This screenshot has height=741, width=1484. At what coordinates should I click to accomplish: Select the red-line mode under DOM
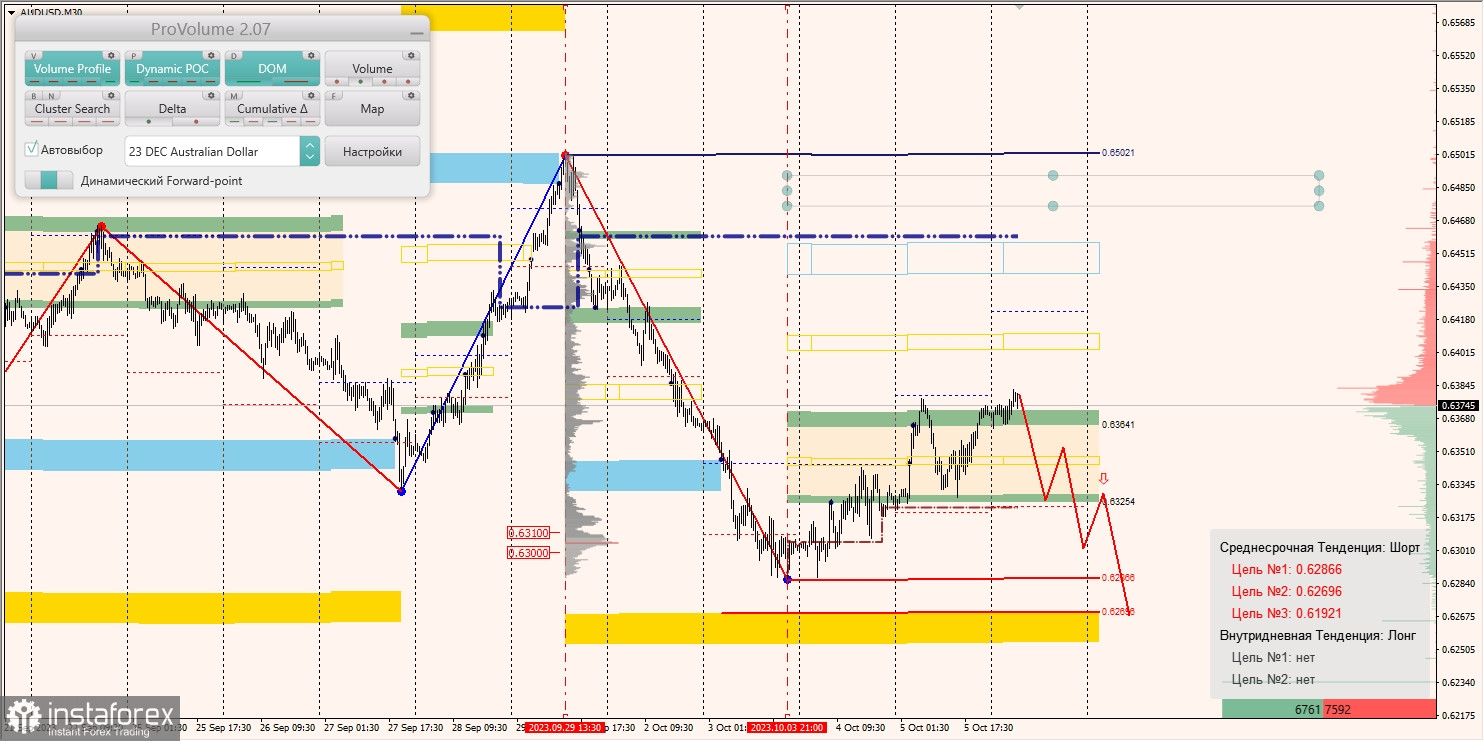pos(296,81)
